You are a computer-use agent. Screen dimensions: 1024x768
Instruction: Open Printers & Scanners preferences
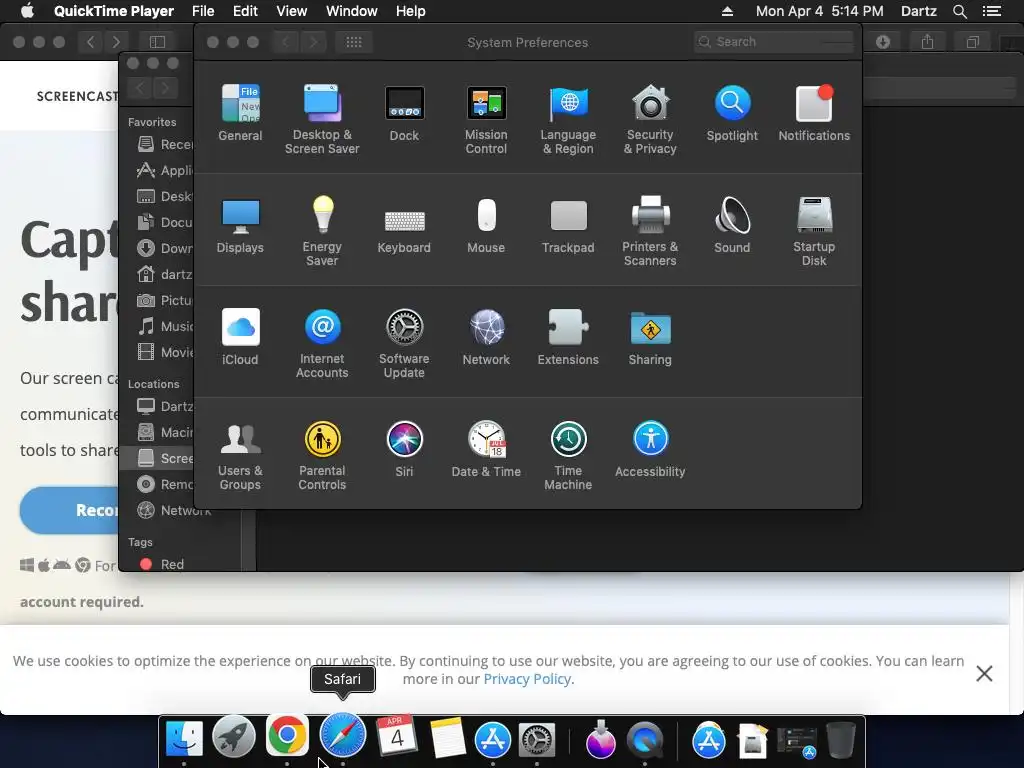coord(650,231)
